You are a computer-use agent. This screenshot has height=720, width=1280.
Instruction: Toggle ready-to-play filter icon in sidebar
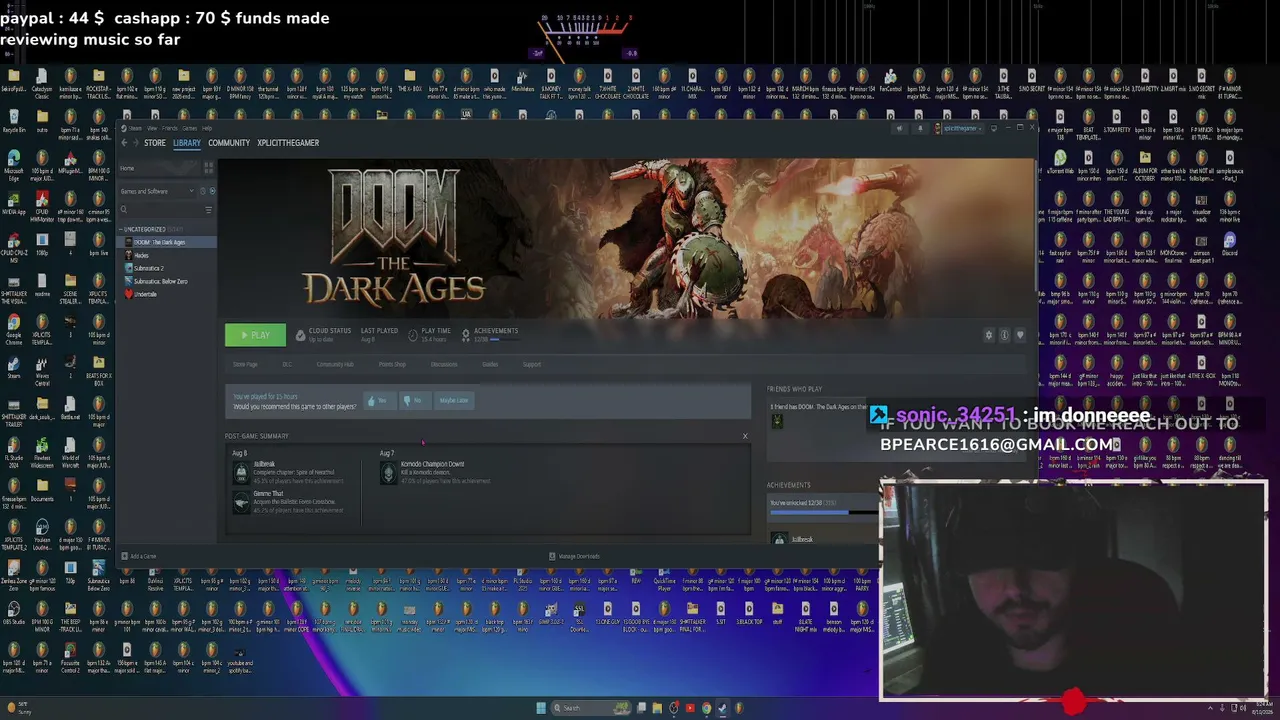tap(211, 191)
